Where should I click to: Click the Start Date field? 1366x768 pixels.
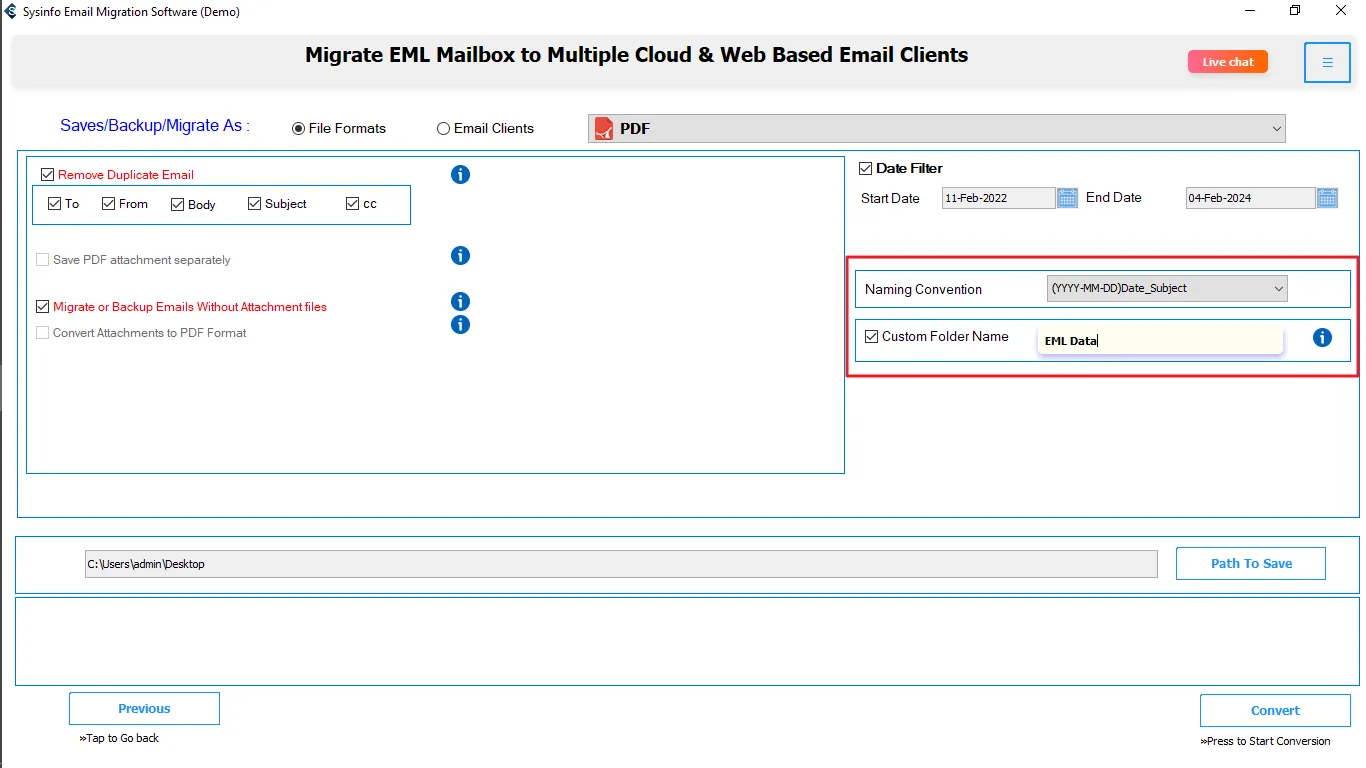tap(998, 198)
